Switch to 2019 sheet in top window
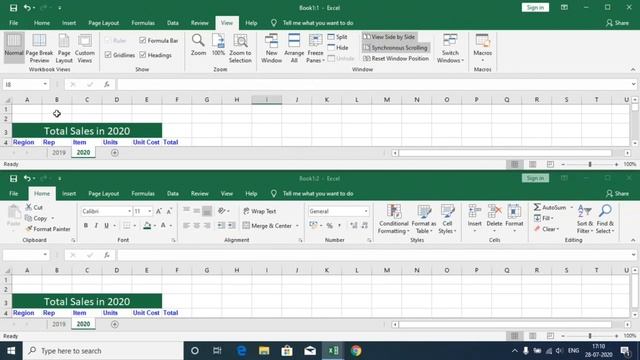 (x=59, y=153)
